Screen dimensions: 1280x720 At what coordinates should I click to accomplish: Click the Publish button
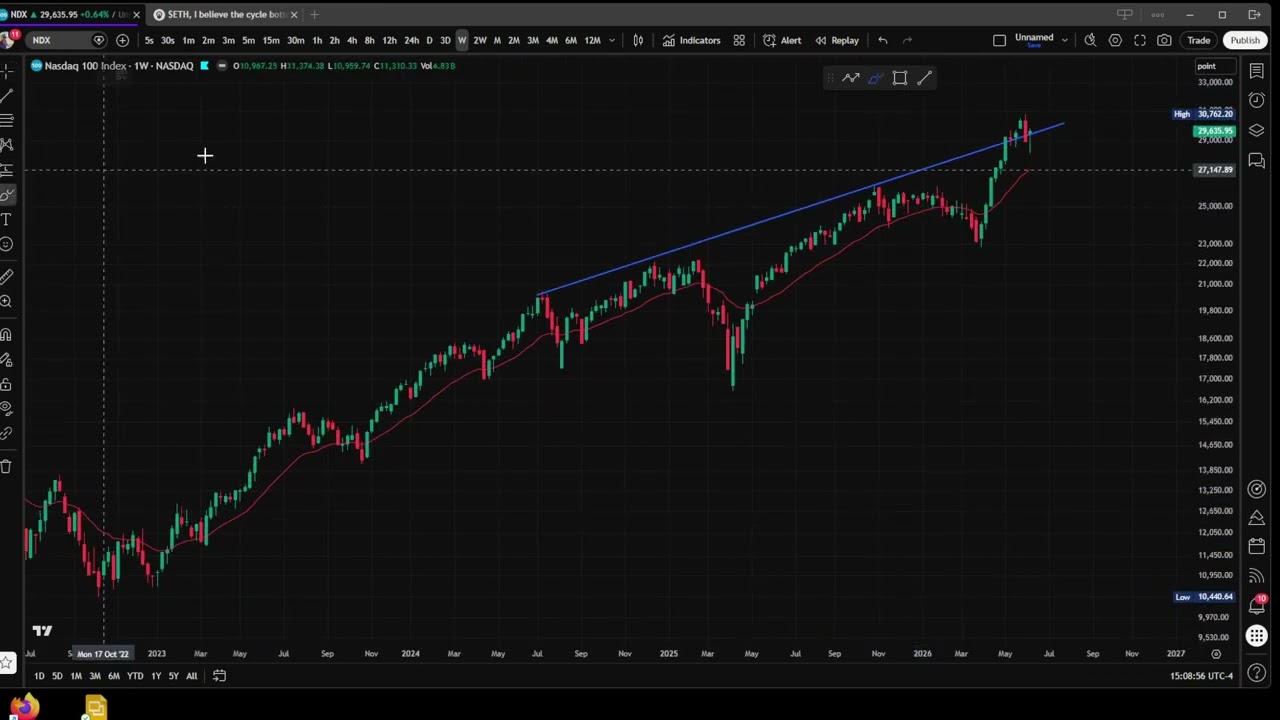pyautogui.click(x=1245, y=40)
